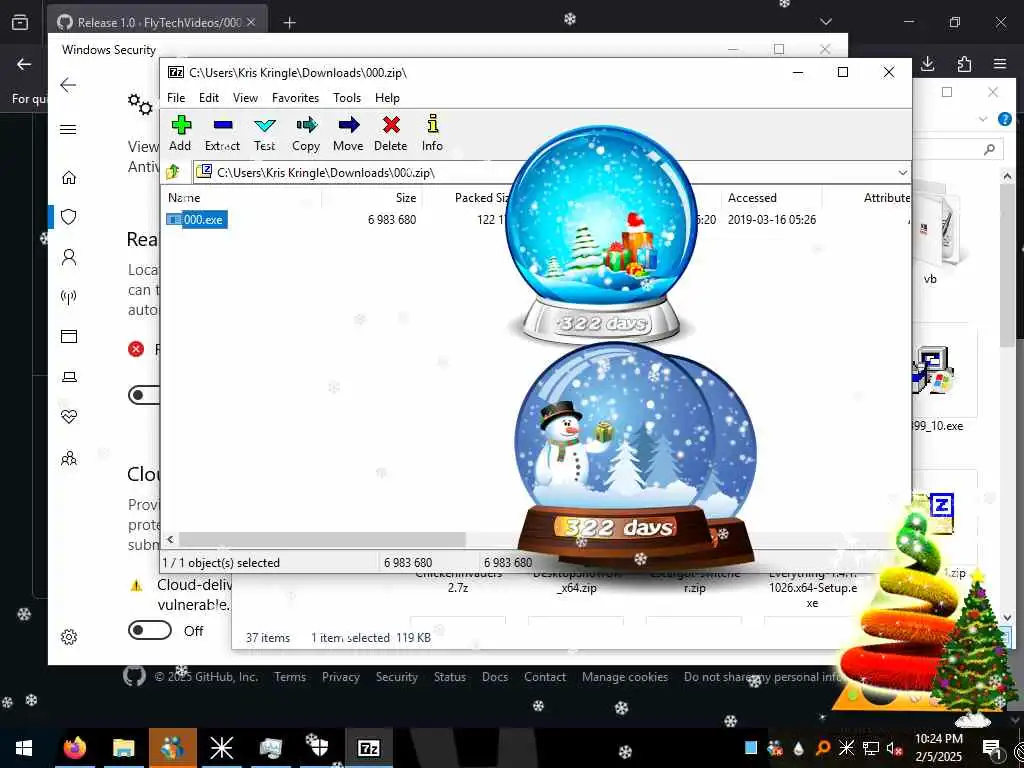1024x768 pixels.
Task: Open Device security laptop sidebar icon
Action: click(69, 377)
